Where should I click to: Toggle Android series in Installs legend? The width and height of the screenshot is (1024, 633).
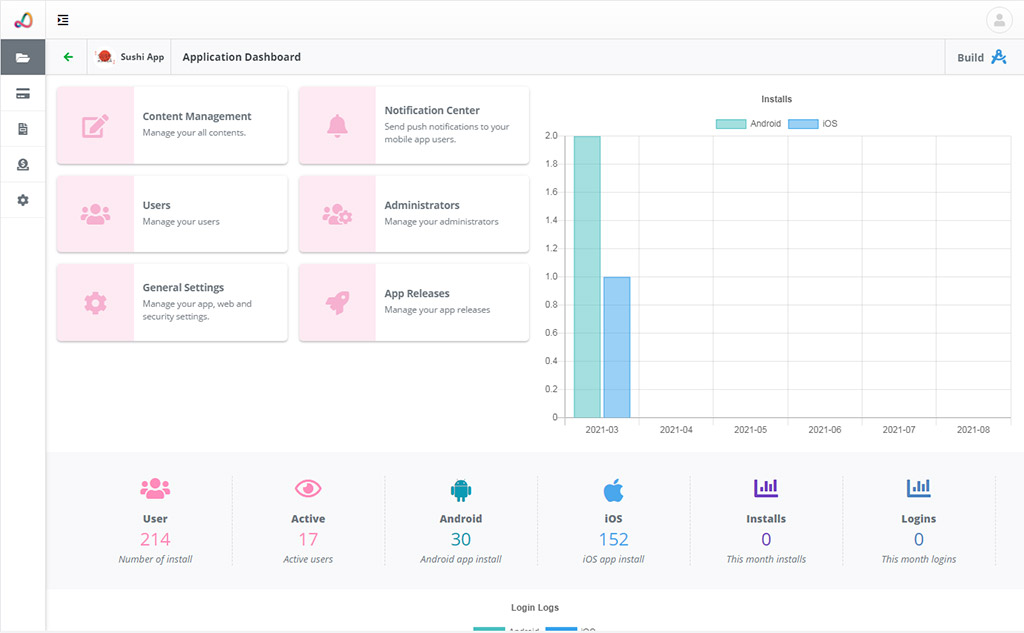pyautogui.click(x=748, y=123)
